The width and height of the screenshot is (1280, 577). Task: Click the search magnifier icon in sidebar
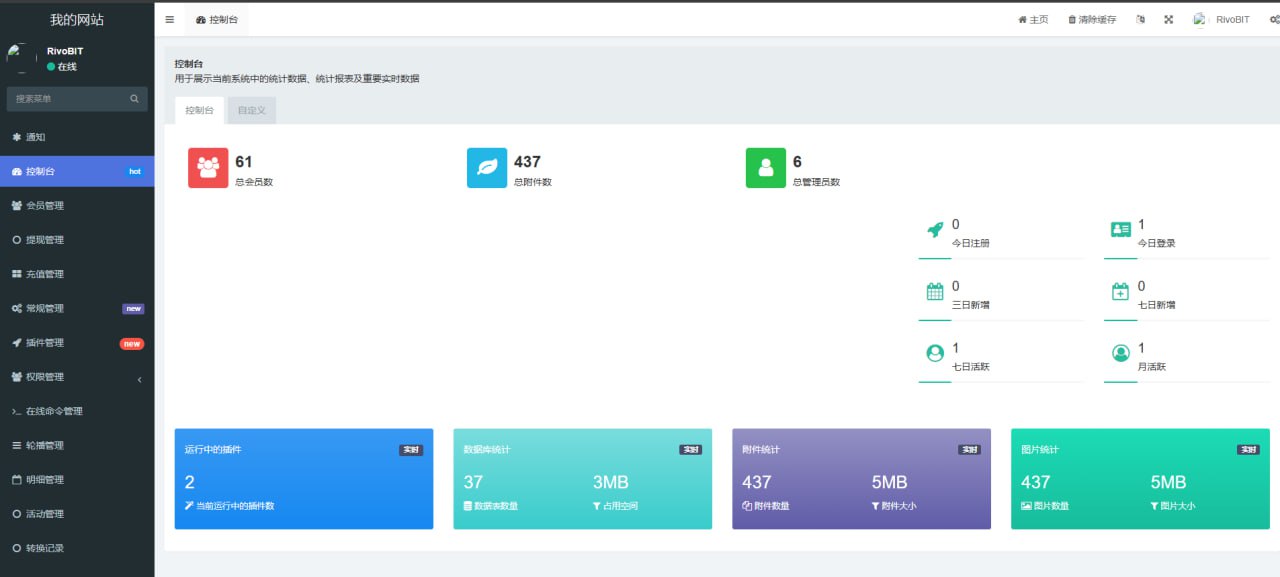135,99
